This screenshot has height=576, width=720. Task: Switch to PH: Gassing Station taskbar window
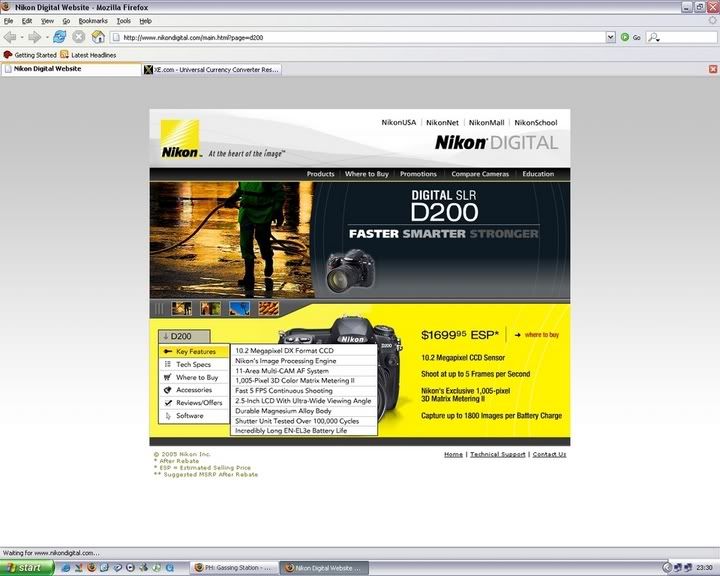(236, 568)
